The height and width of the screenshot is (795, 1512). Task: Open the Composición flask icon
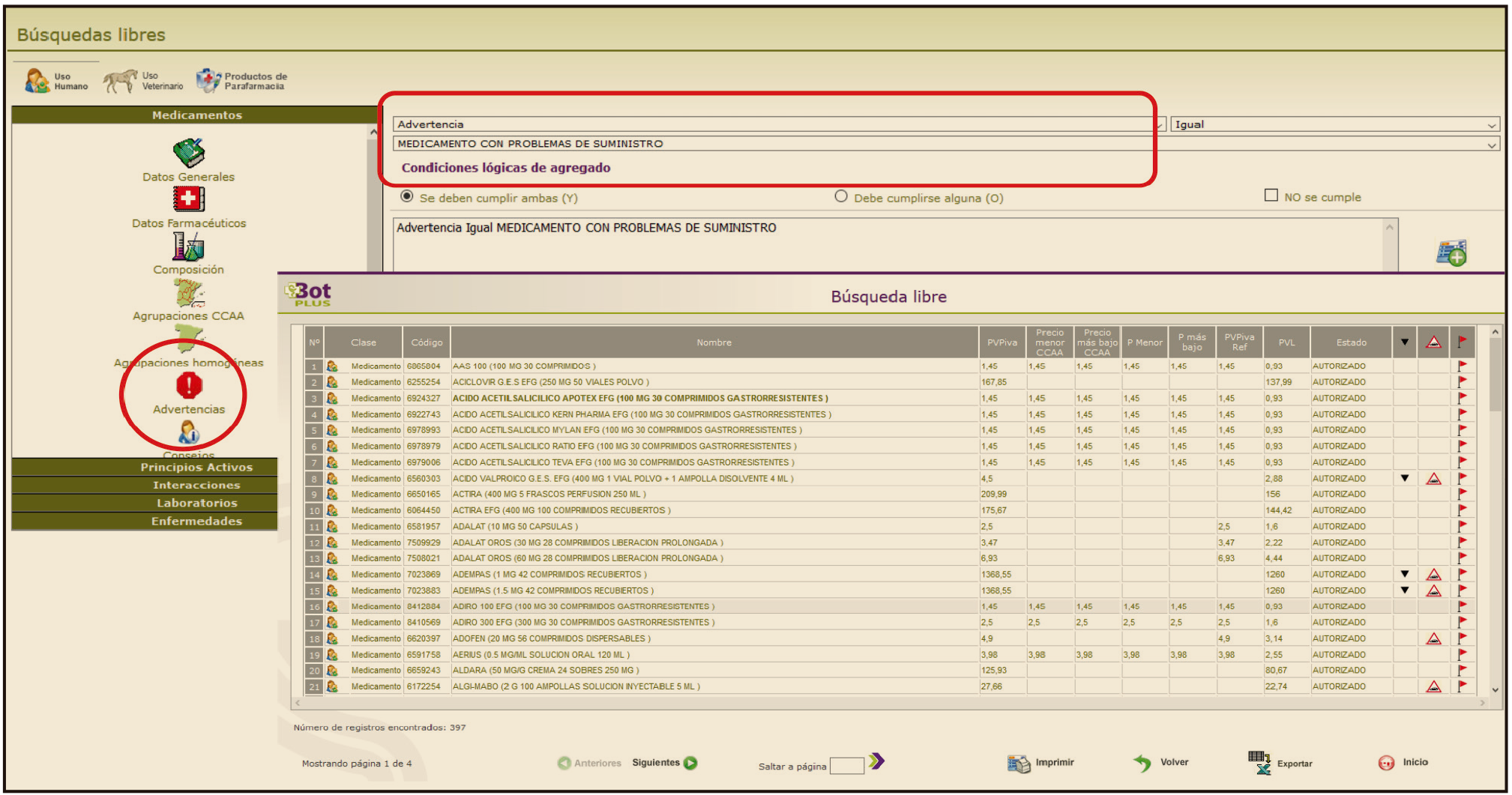click(188, 246)
